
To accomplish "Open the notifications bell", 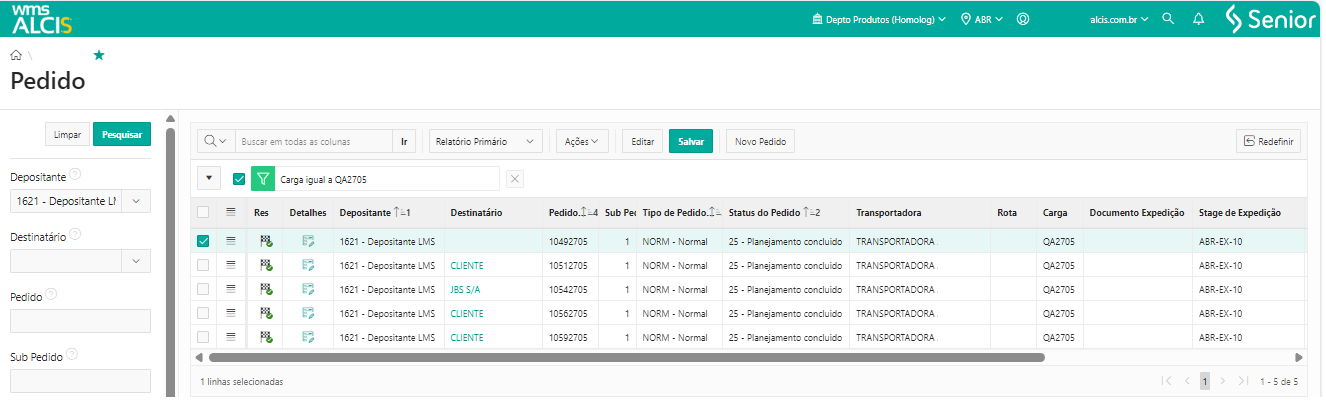I will pyautogui.click(x=1198, y=19).
